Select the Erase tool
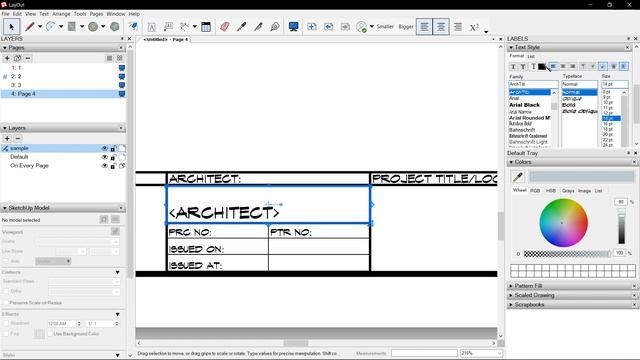Viewport: 640px width, 360px height. [224, 27]
